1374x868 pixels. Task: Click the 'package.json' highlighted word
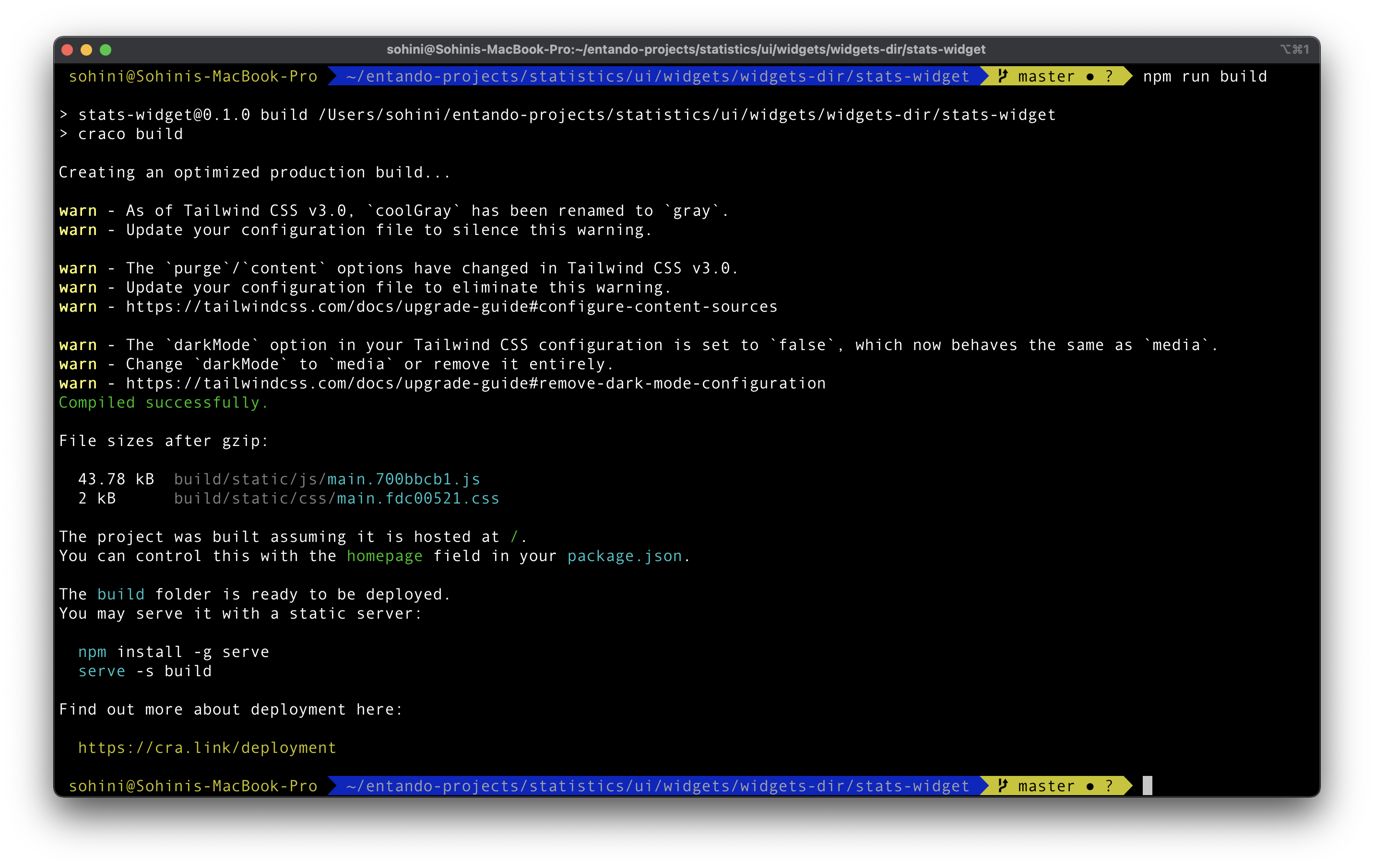coord(624,556)
